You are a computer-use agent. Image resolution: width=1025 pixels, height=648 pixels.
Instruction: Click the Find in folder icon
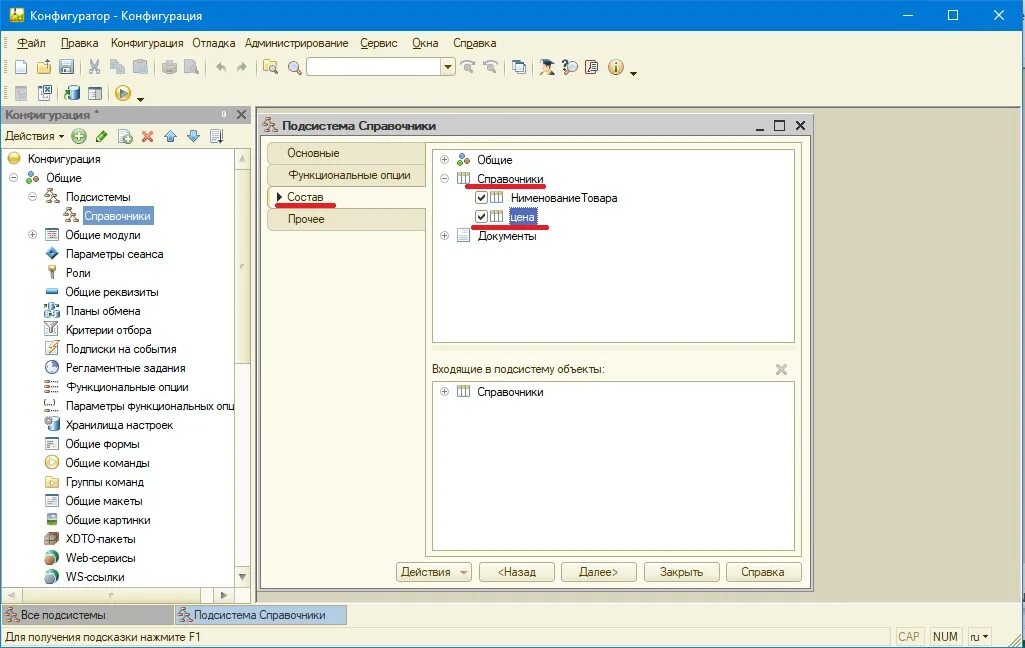[271, 67]
